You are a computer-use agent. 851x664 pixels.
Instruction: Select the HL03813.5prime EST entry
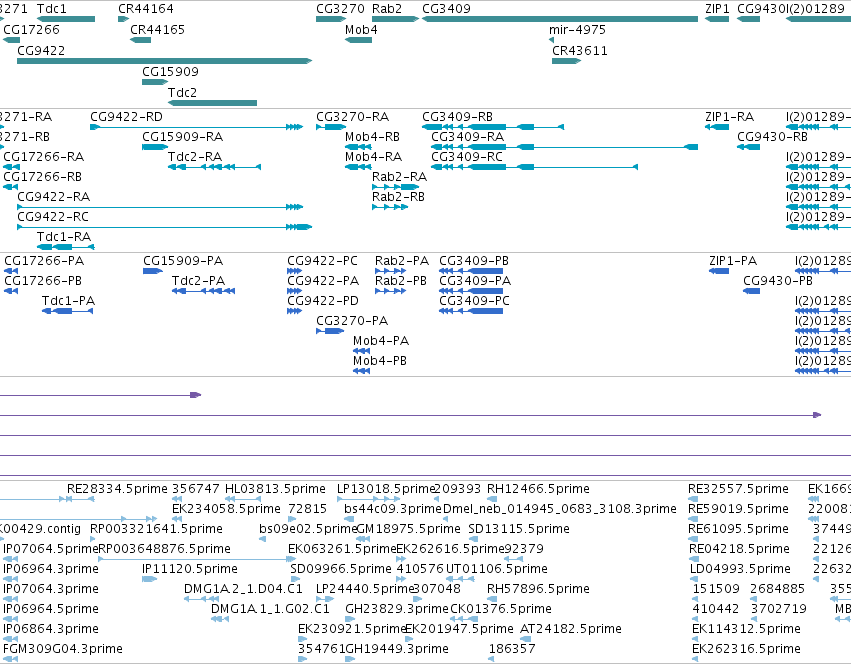[x=275, y=489]
